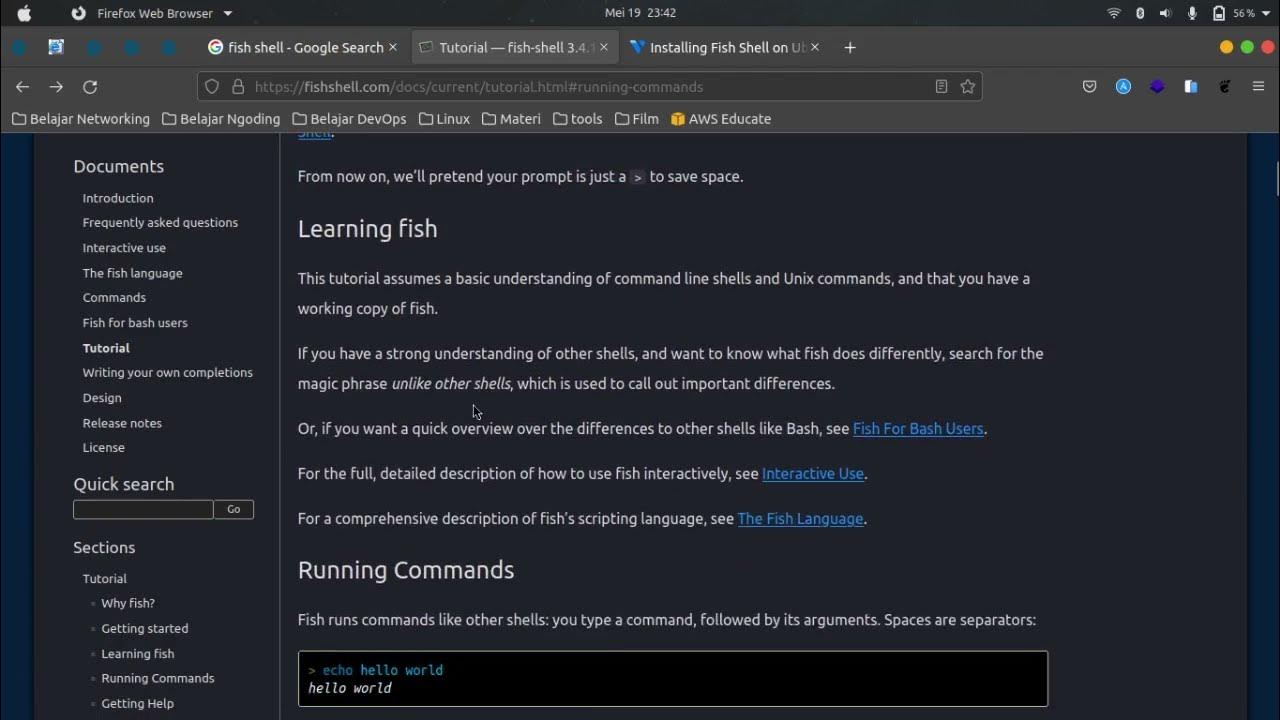This screenshot has width=1280, height=720.
Task: Open the Materi bookmark folder
Action: (x=511, y=119)
